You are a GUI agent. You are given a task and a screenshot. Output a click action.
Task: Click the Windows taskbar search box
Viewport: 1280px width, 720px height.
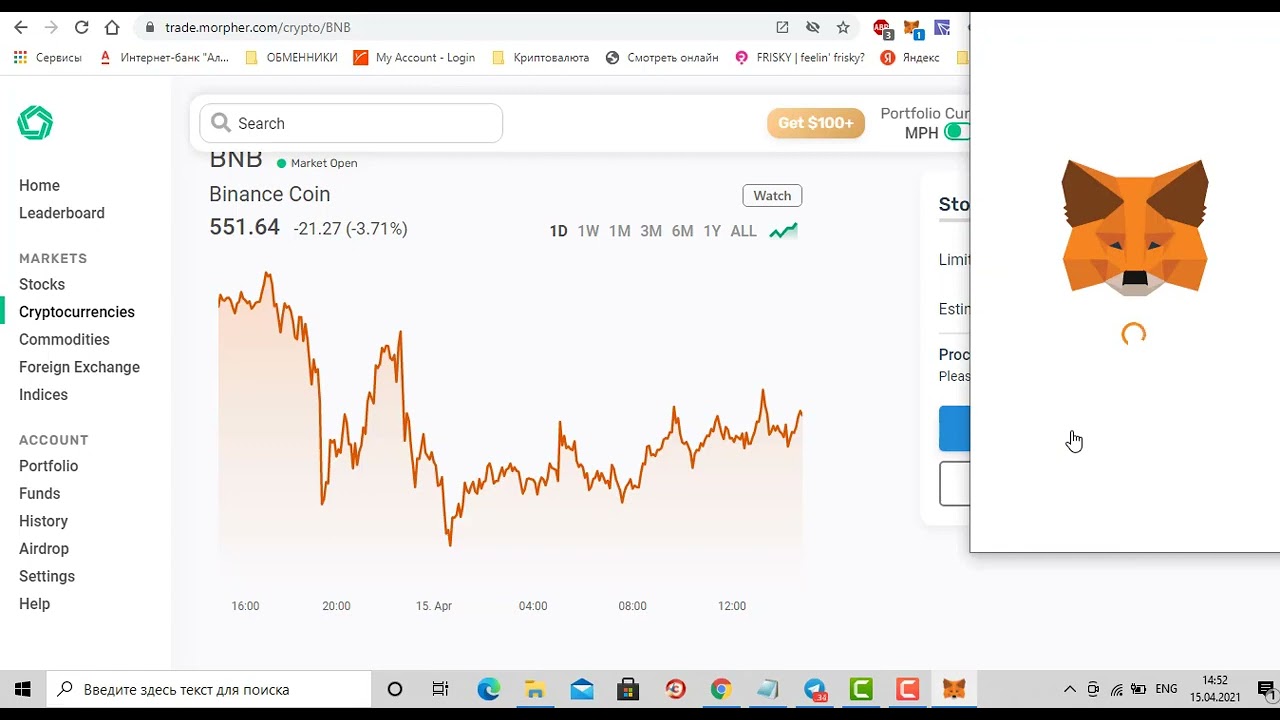point(209,689)
